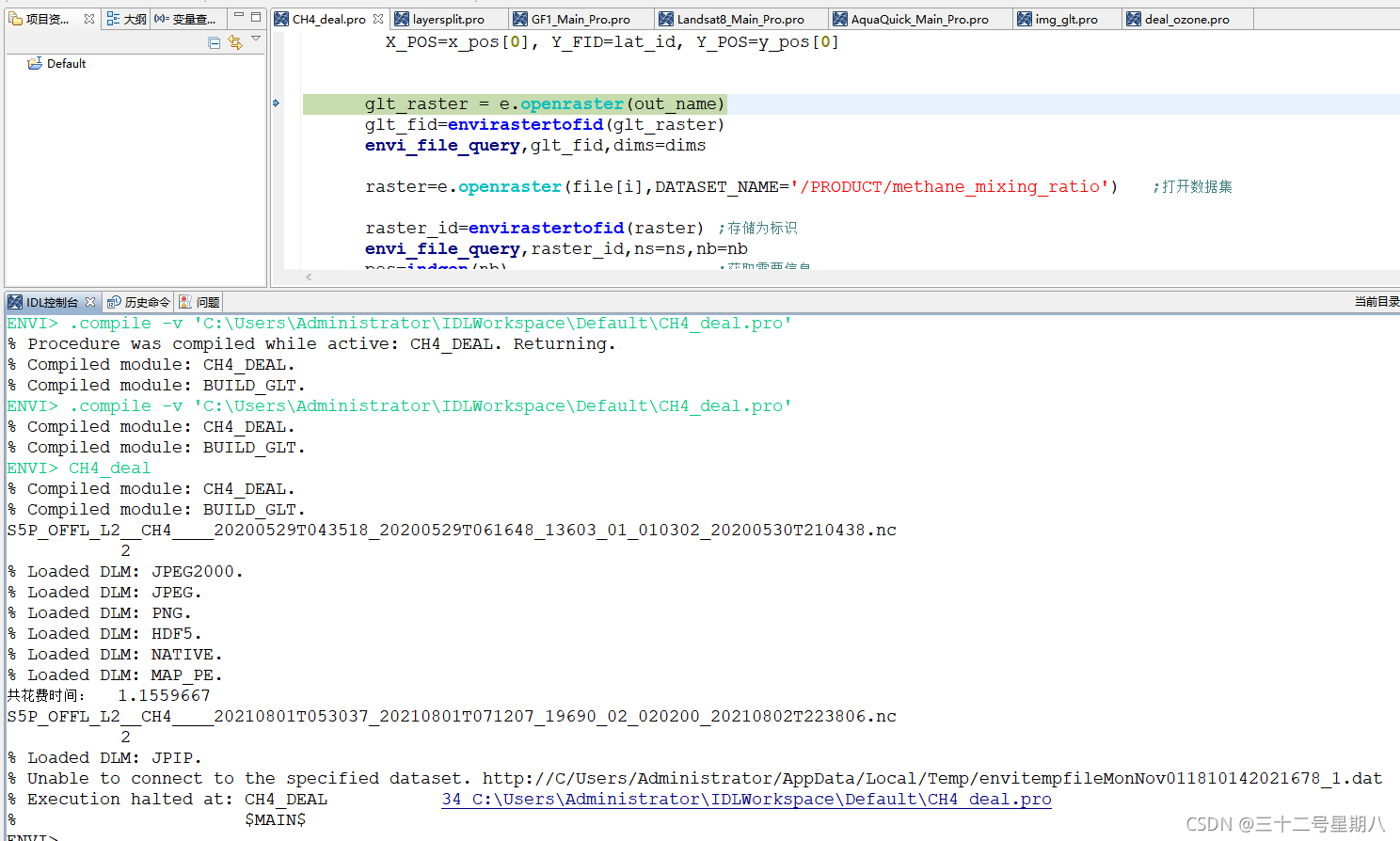Image resolution: width=1400 pixels, height=841 pixels.
Task: Click the IDL file icon on layersplit.pro tab
Action: (x=402, y=19)
